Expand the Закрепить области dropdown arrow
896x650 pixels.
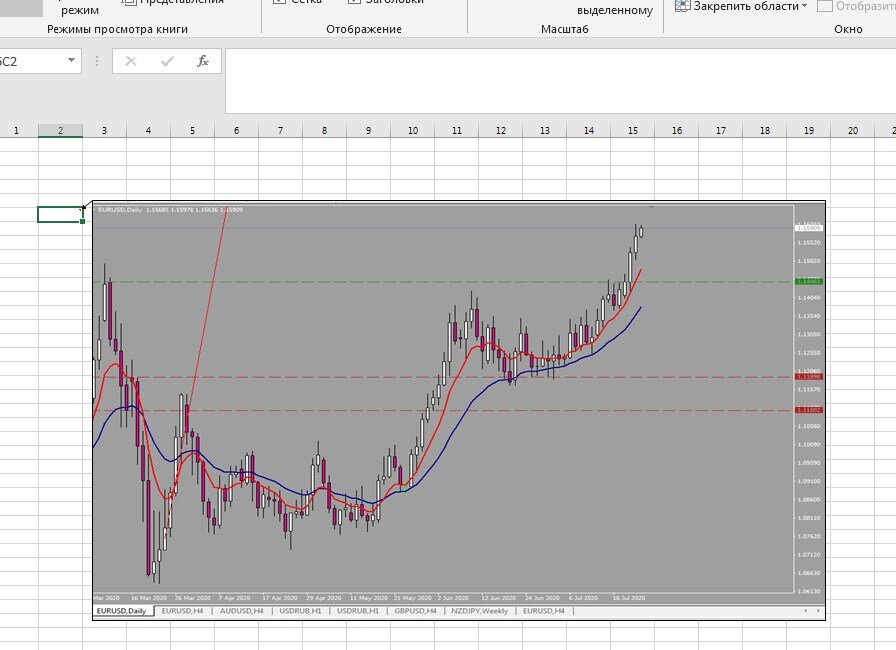805,6
